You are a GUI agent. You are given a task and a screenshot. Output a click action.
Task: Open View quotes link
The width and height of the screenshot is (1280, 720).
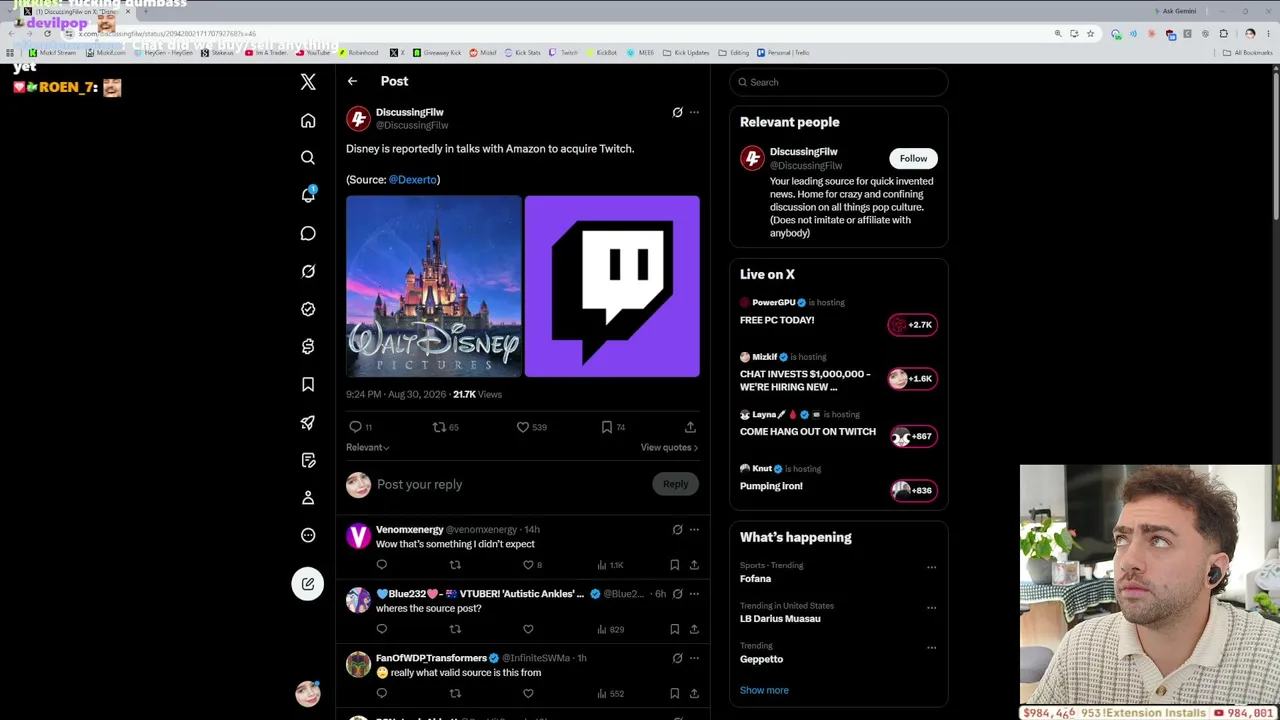pos(669,447)
